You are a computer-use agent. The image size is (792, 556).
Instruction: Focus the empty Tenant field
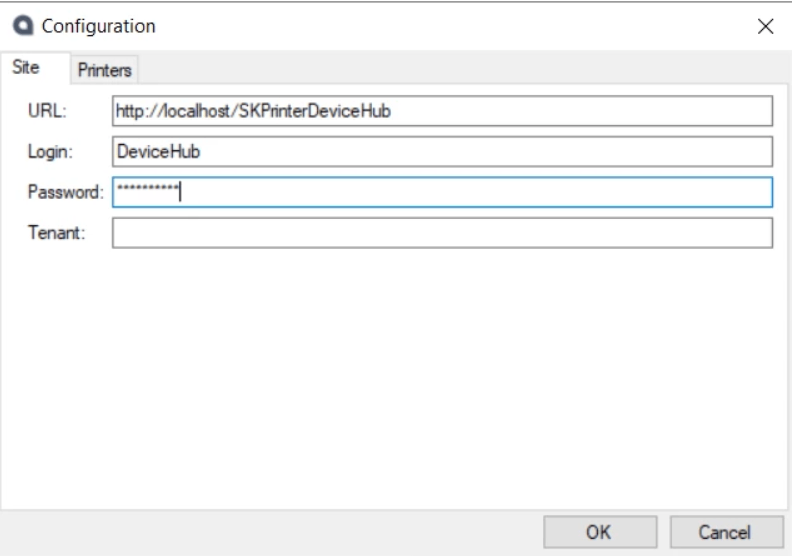pyautogui.click(x=442, y=233)
